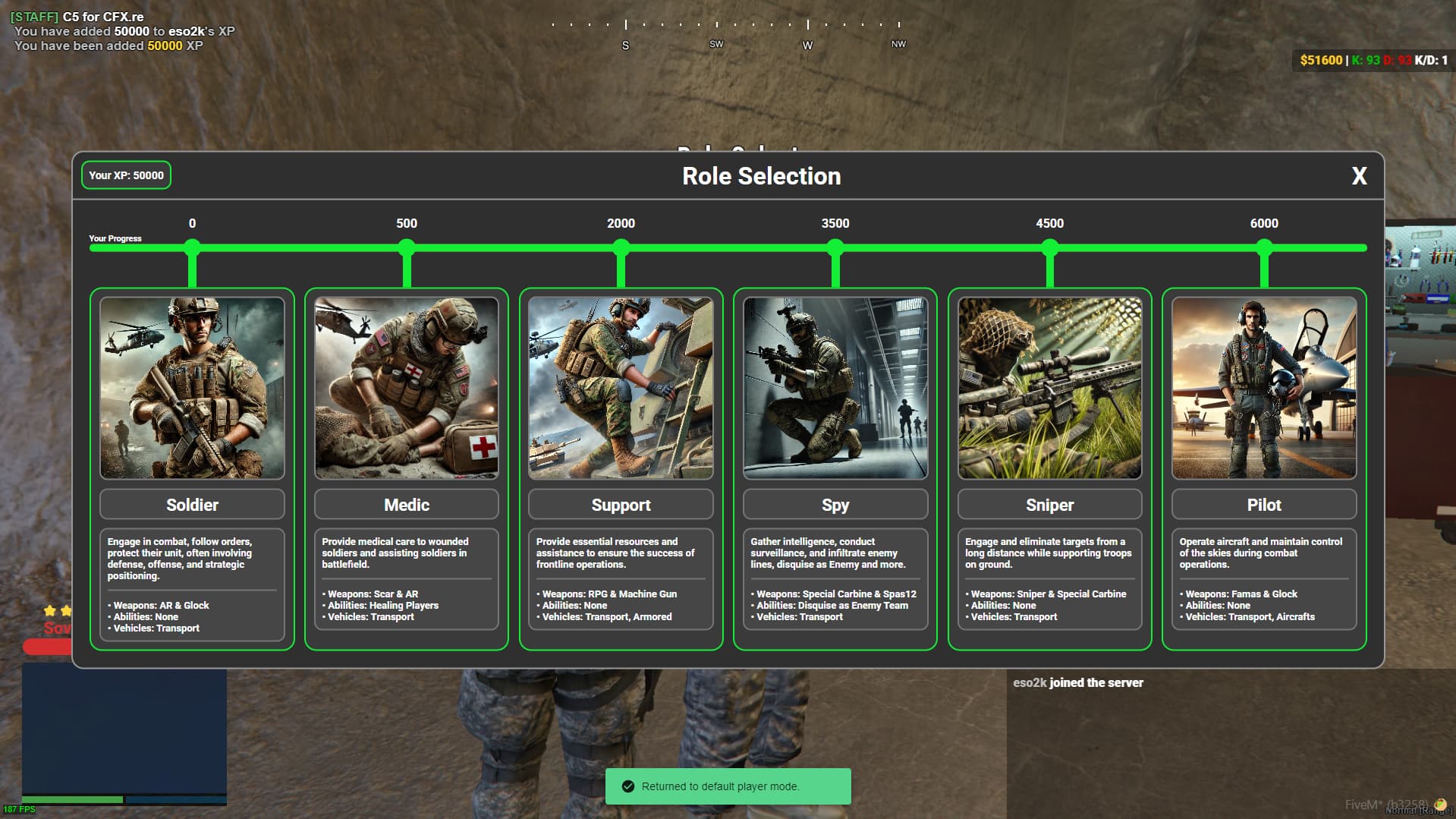Image resolution: width=1456 pixels, height=819 pixels.
Task: Click the 500 XP milestone marker
Action: pyautogui.click(x=406, y=246)
